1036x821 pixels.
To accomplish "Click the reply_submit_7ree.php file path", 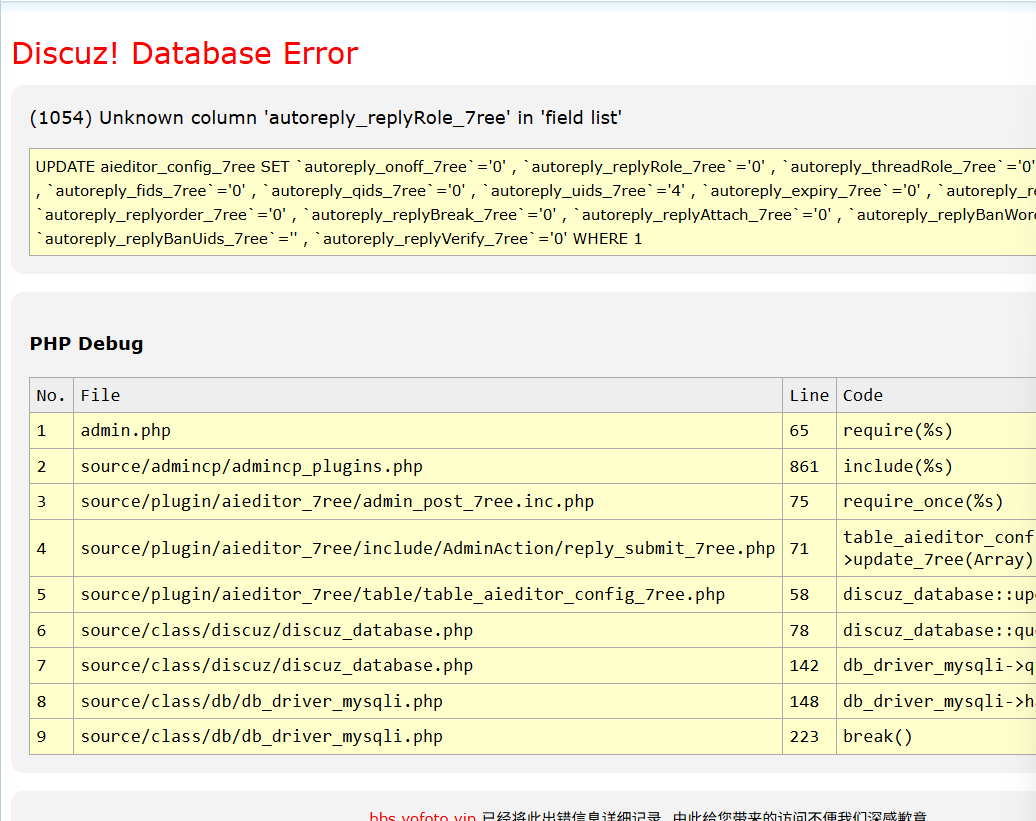I will click(x=427, y=548).
